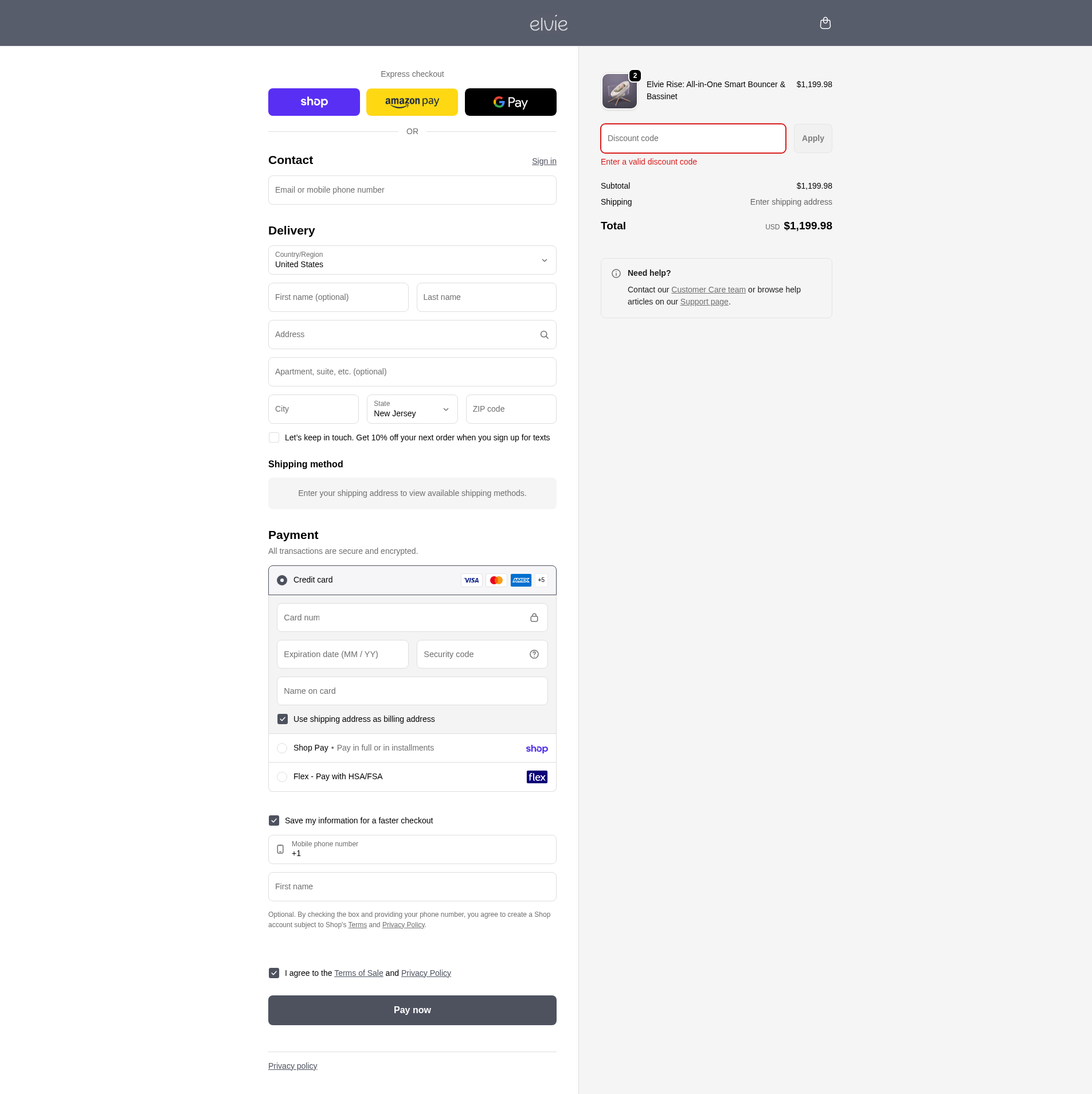
Task: Select the Shop Pay payment option
Action: tap(282, 748)
